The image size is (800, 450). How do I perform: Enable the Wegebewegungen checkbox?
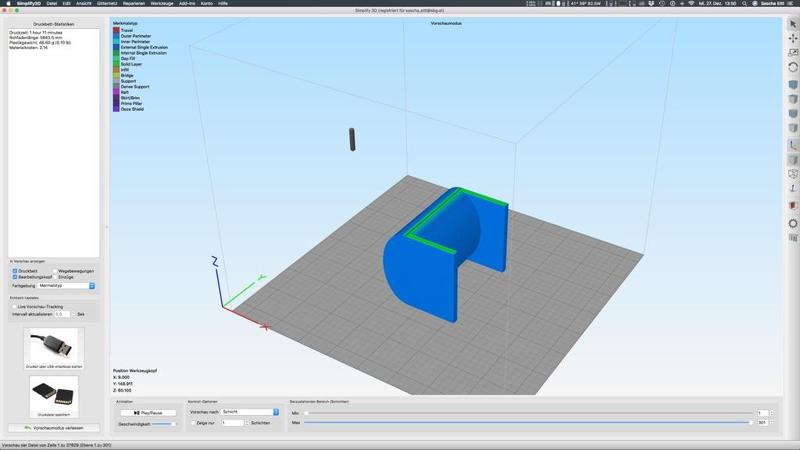[55, 271]
